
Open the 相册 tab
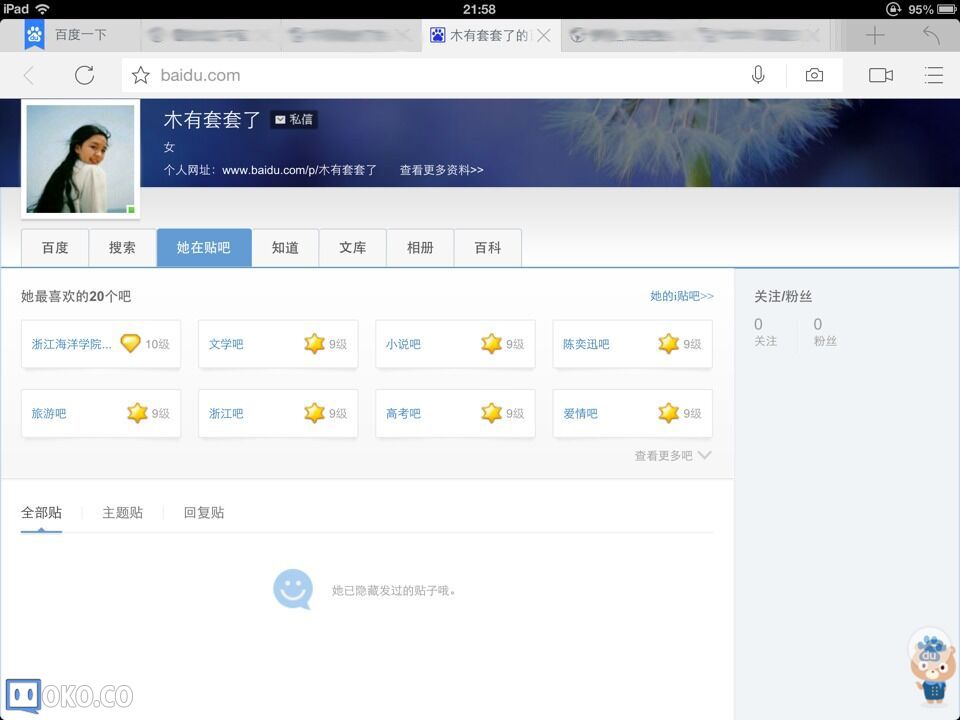[420, 247]
